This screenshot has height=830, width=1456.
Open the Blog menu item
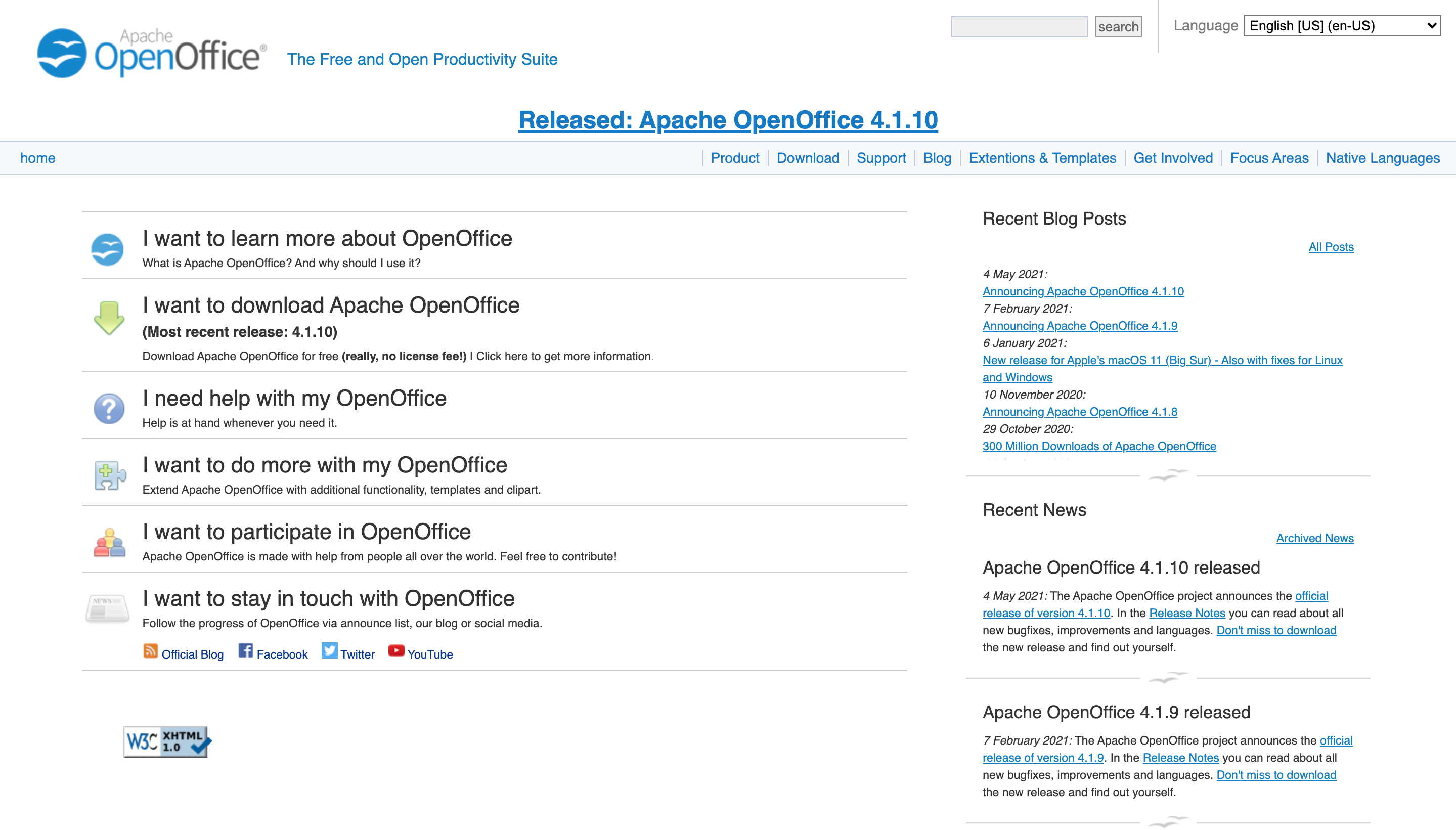tap(937, 158)
